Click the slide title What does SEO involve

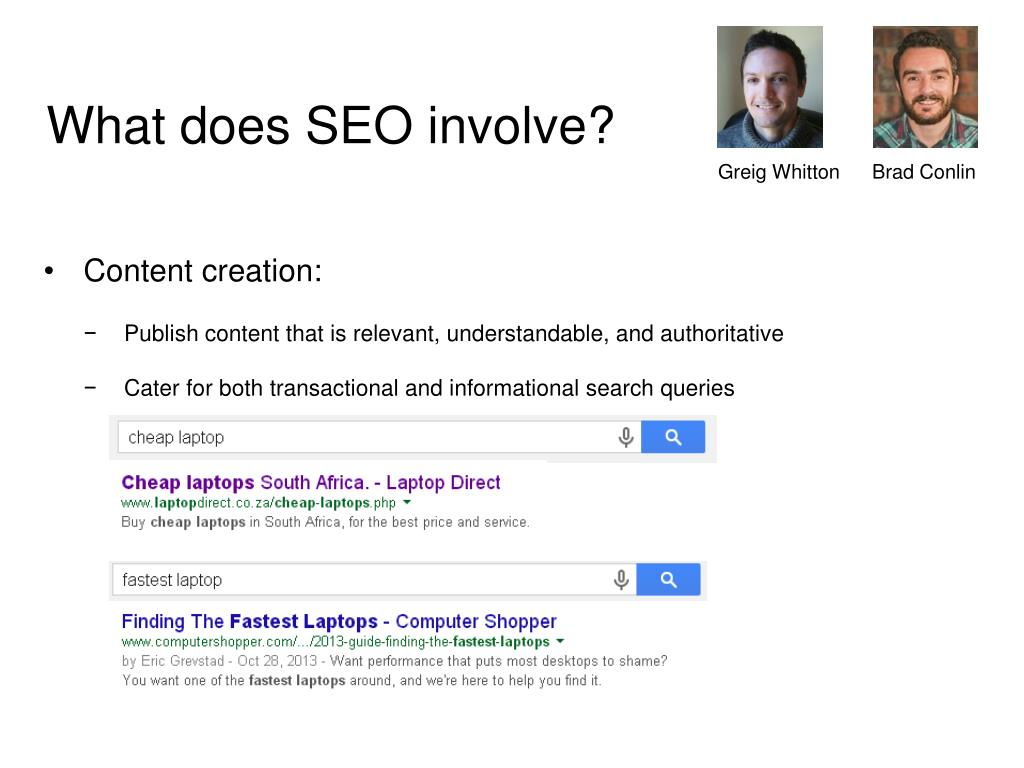(330, 125)
